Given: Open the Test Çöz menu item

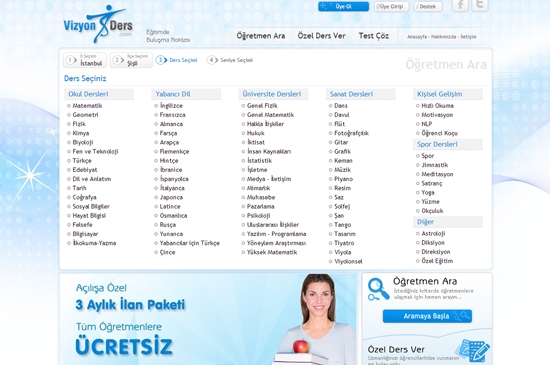Looking at the screenshot, I should 374,36.
